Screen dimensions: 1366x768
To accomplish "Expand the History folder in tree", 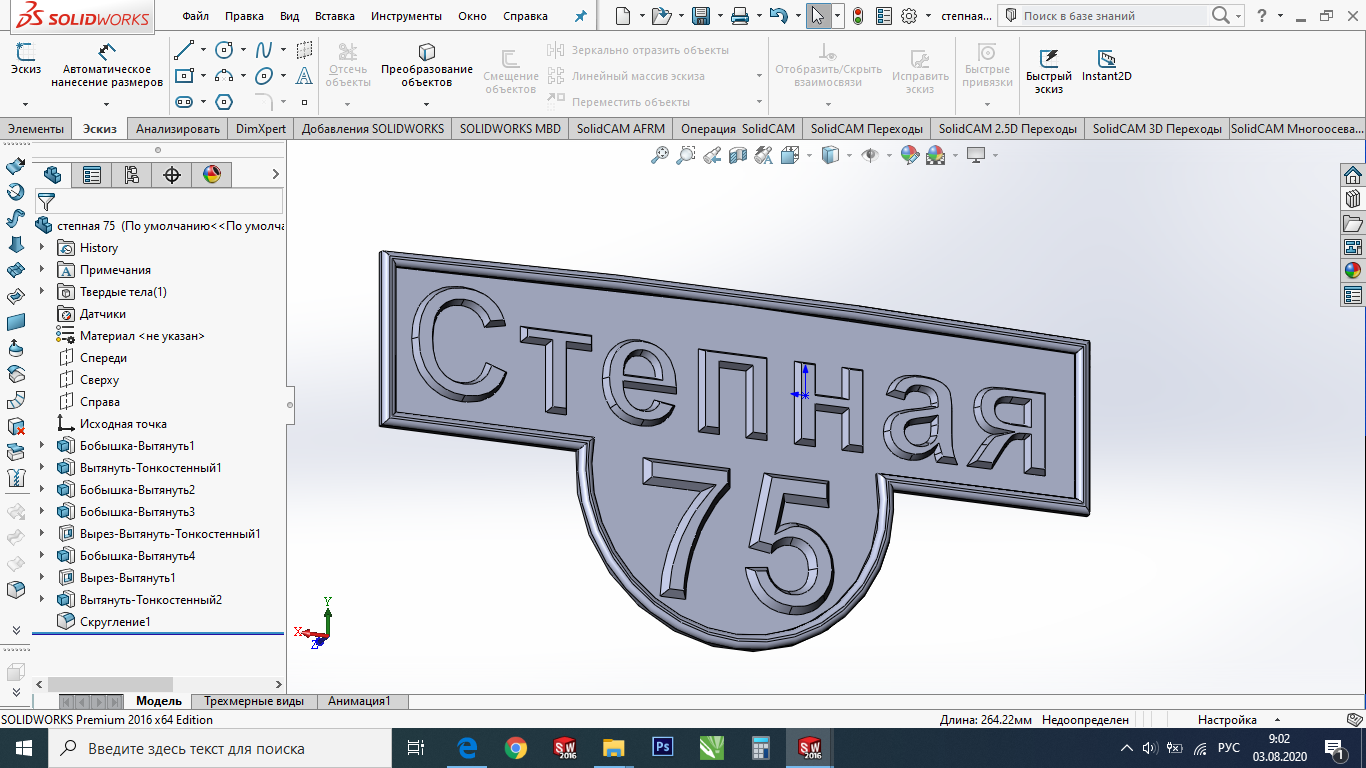I will (x=42, y=248).
